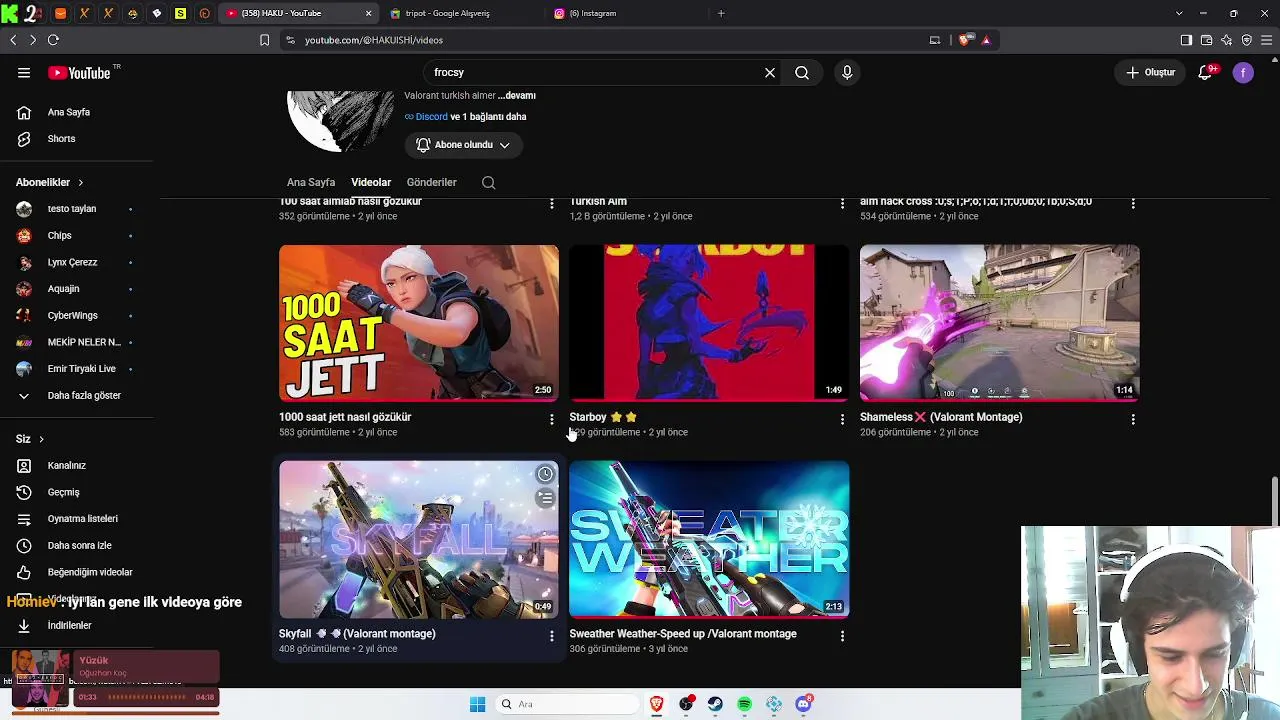Play the 1000 SAAT JETT thumbnail
This screenshot has height=720, width=1280.
pyautogui.click(x=419, y=323)
